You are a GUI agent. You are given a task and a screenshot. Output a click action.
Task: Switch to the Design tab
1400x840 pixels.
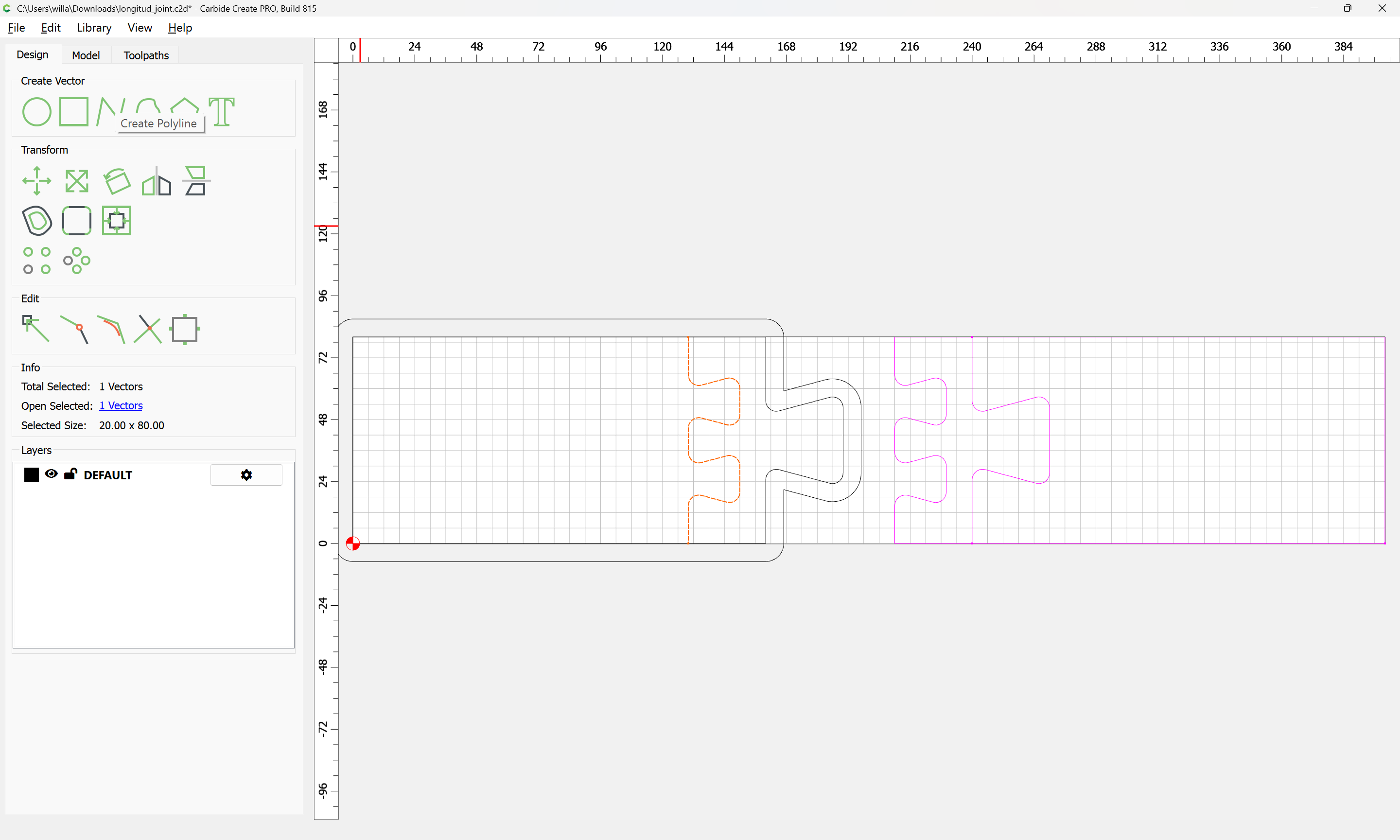click(x=33, y=55)
